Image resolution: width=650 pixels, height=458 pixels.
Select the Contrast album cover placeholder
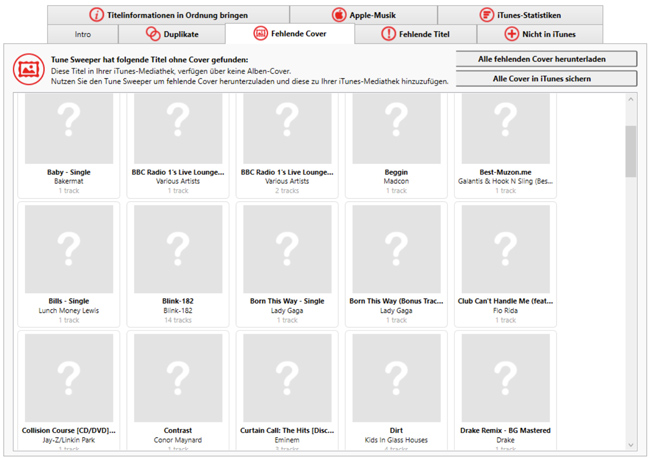pos(178,378)
